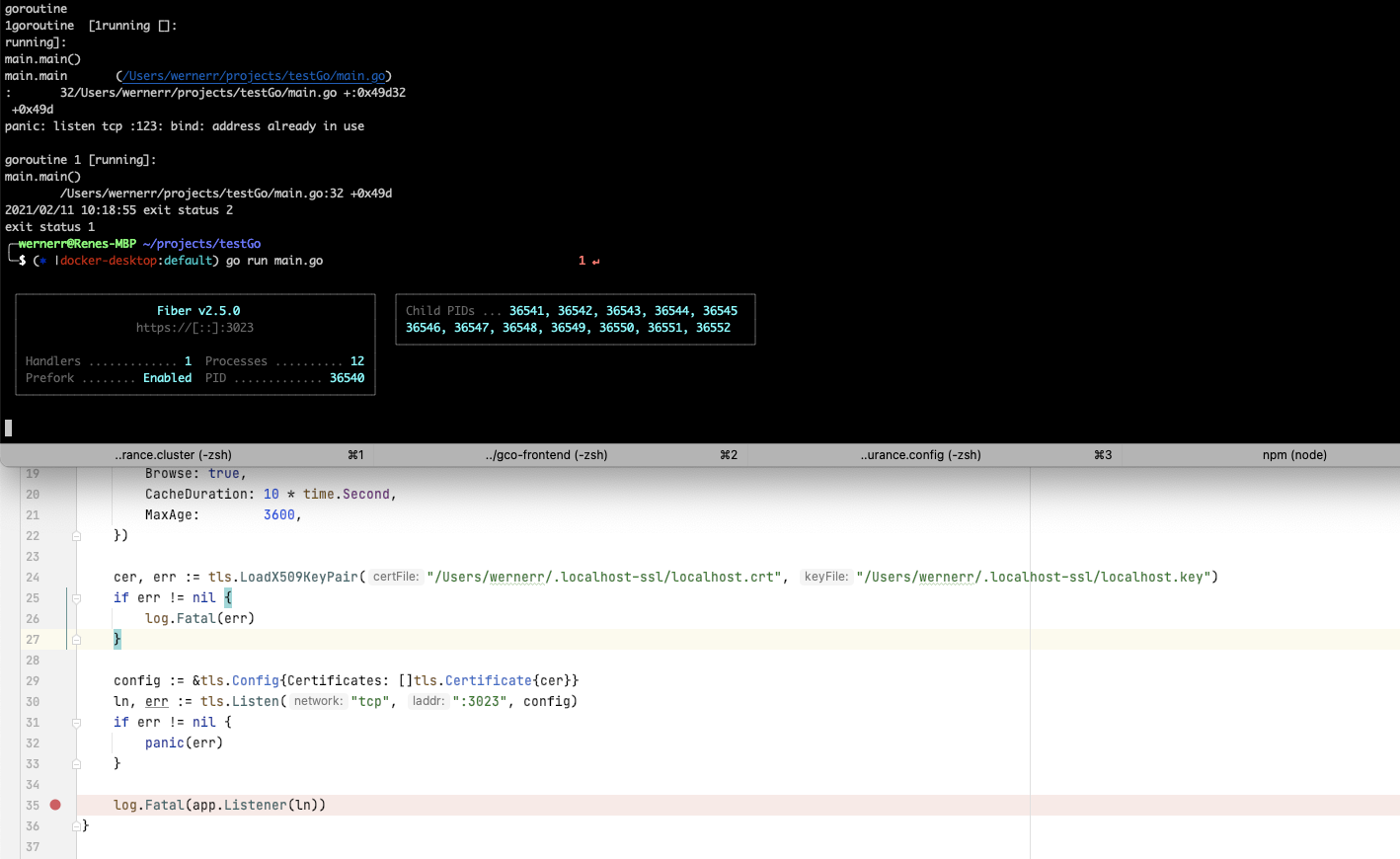Collapse the if-block using fold marker at line 25
The width and height of the screenshot is (1400, 859).
click(75, 597)
